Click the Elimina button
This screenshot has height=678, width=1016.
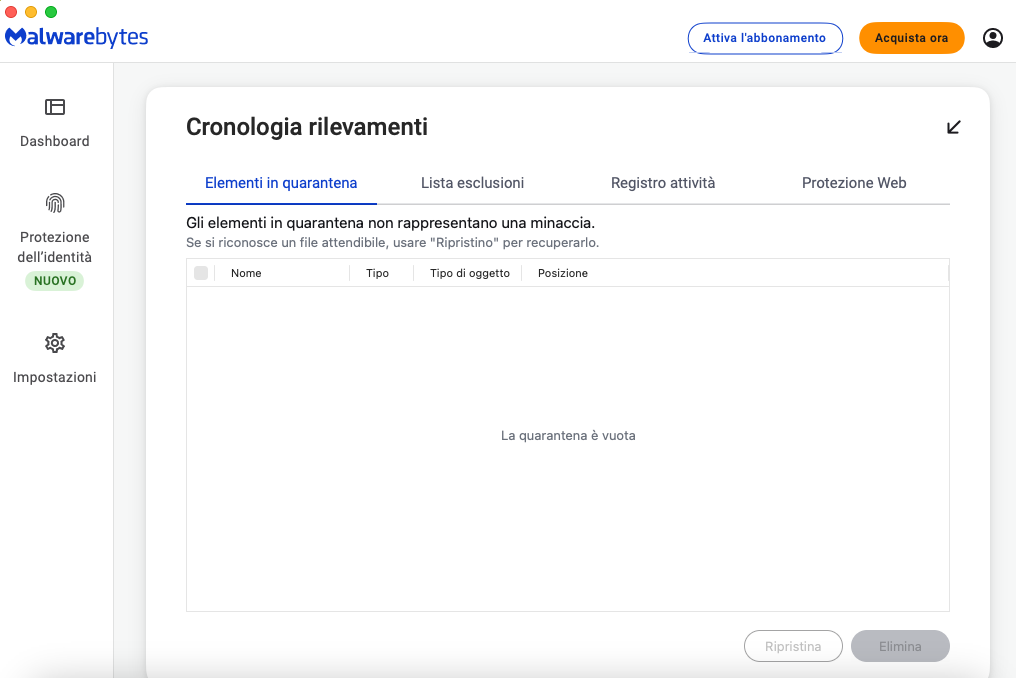[x=900, y=646]
